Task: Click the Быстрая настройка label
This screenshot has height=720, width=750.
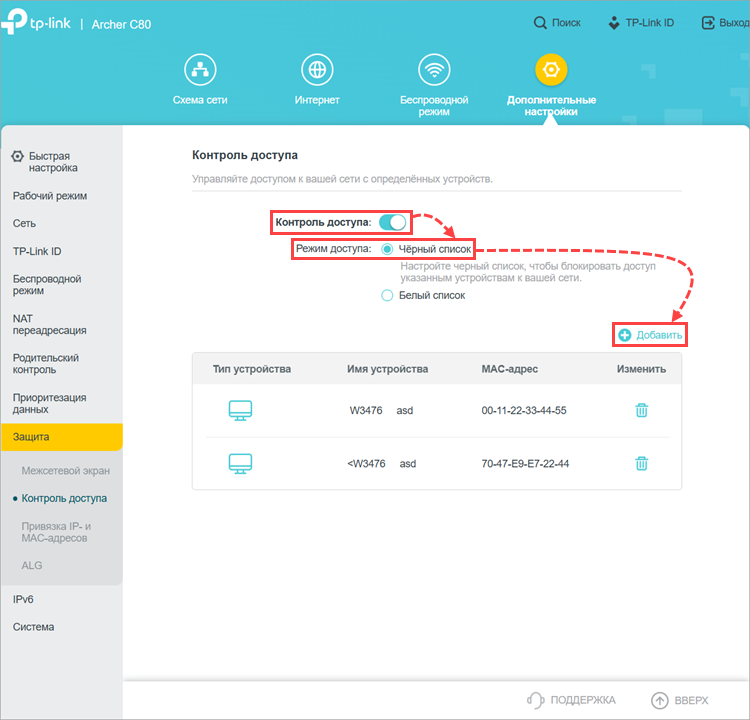Action: tap(53, 162)
